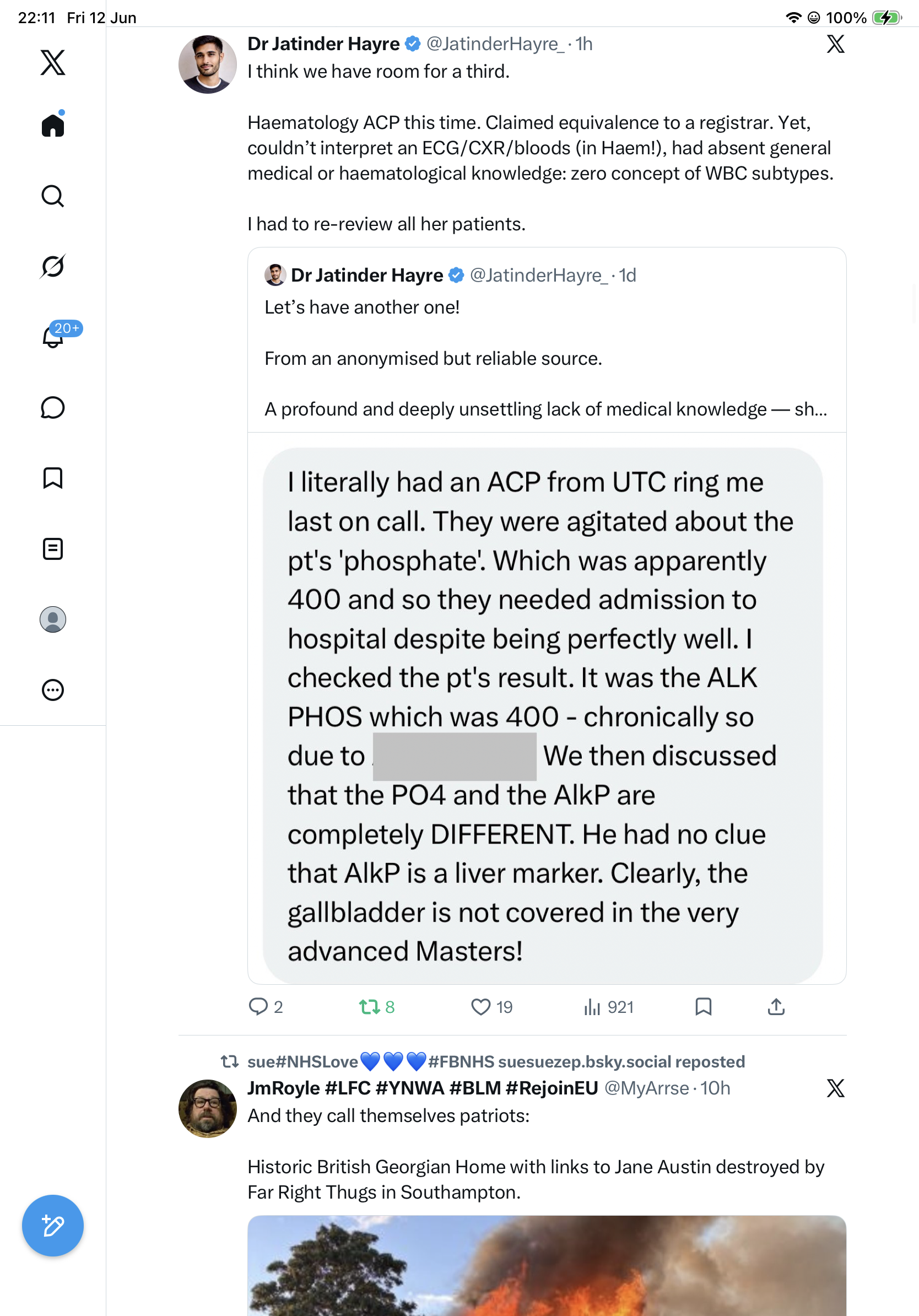Image resolution: width=919 pixels, height=1316 pixels.
Task: Open the More options circle icon
Action: [53, 690]
